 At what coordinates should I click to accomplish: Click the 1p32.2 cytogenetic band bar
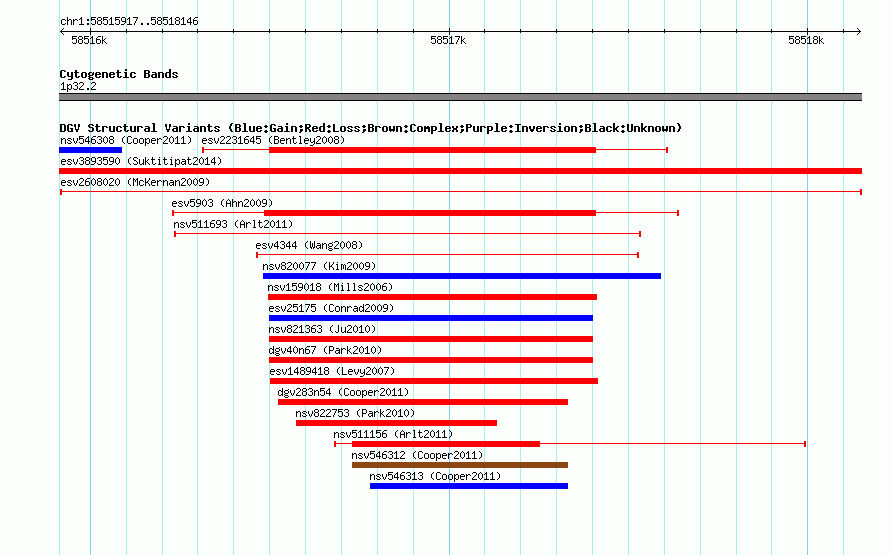pyautogui.click(x=460, y=97)
